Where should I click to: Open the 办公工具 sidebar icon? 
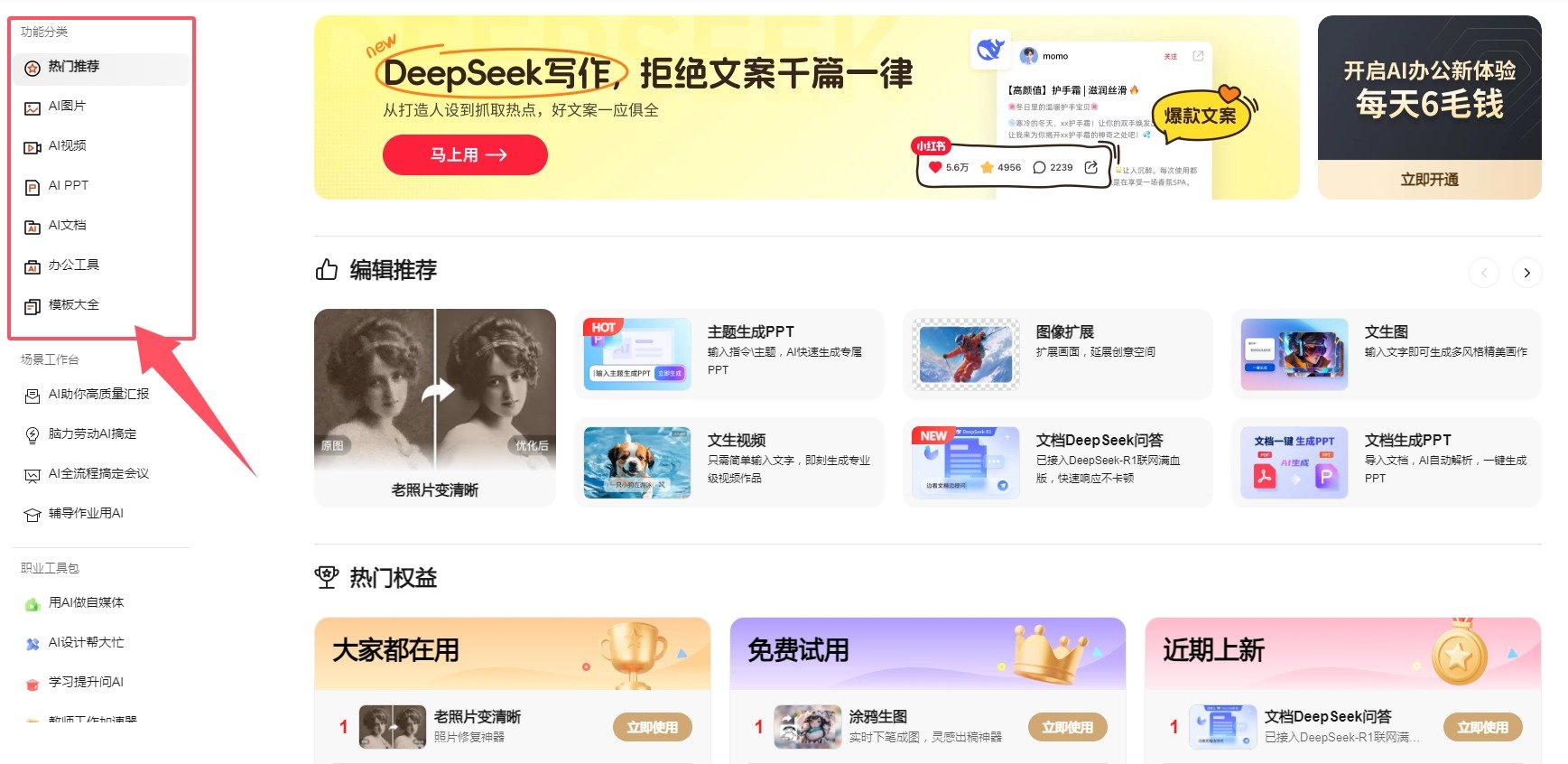32,266
